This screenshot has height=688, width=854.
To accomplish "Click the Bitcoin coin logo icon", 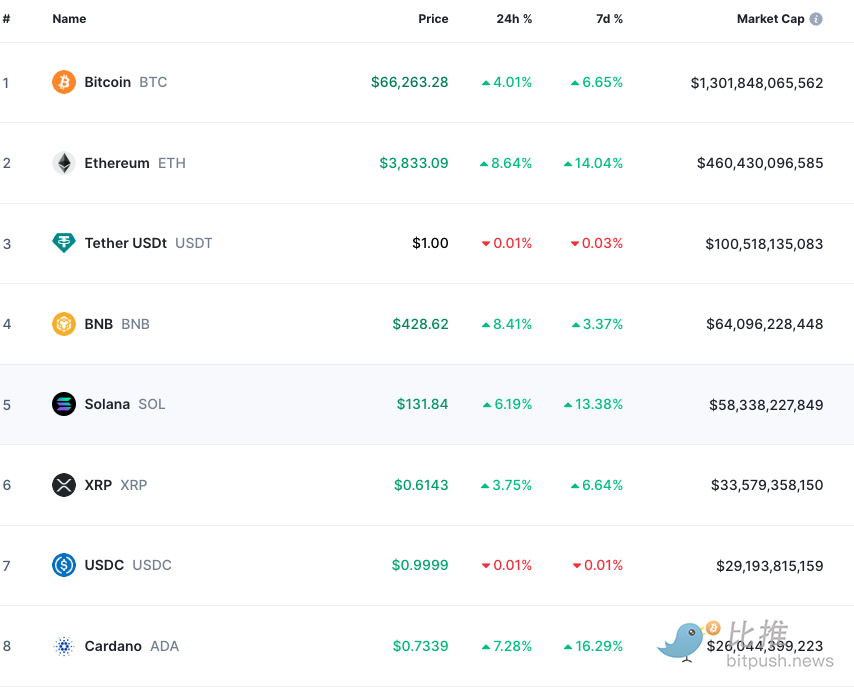I will [x=64, y=82].
